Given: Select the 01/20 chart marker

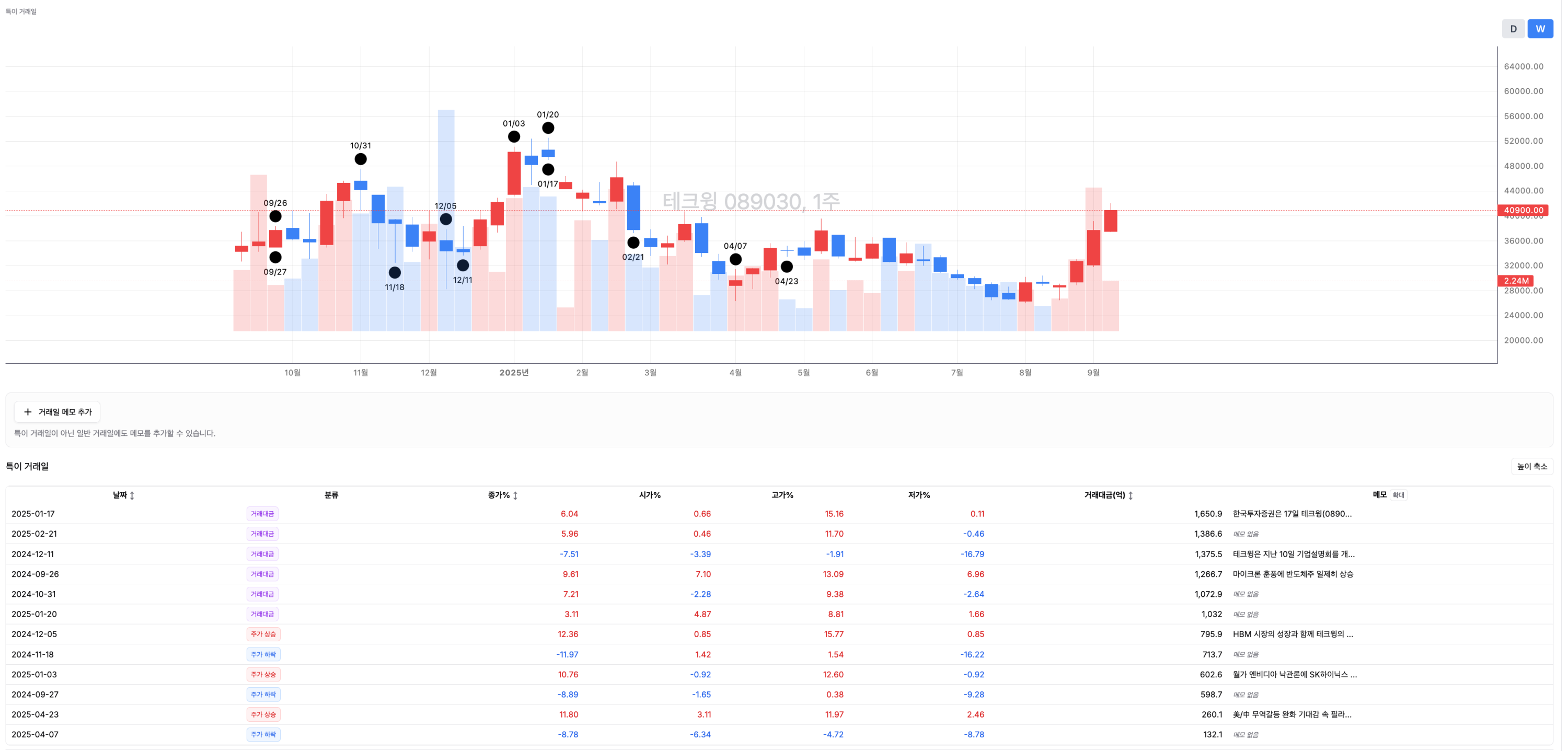Looking at the screenshot, I should (548, 128).
